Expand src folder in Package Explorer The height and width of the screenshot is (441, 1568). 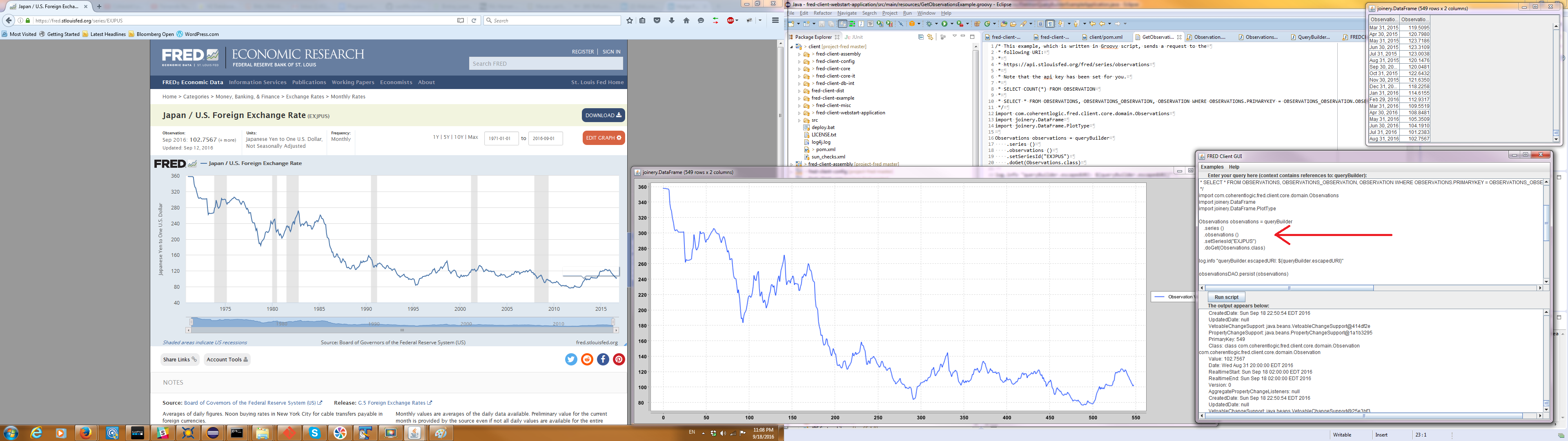799,120
